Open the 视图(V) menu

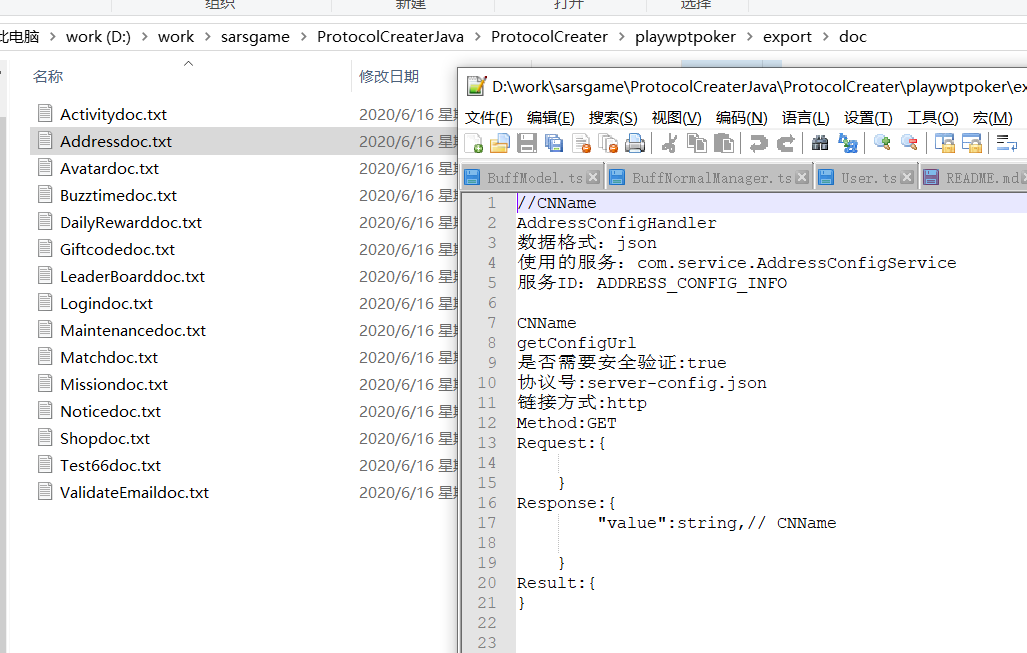point(677,118)
